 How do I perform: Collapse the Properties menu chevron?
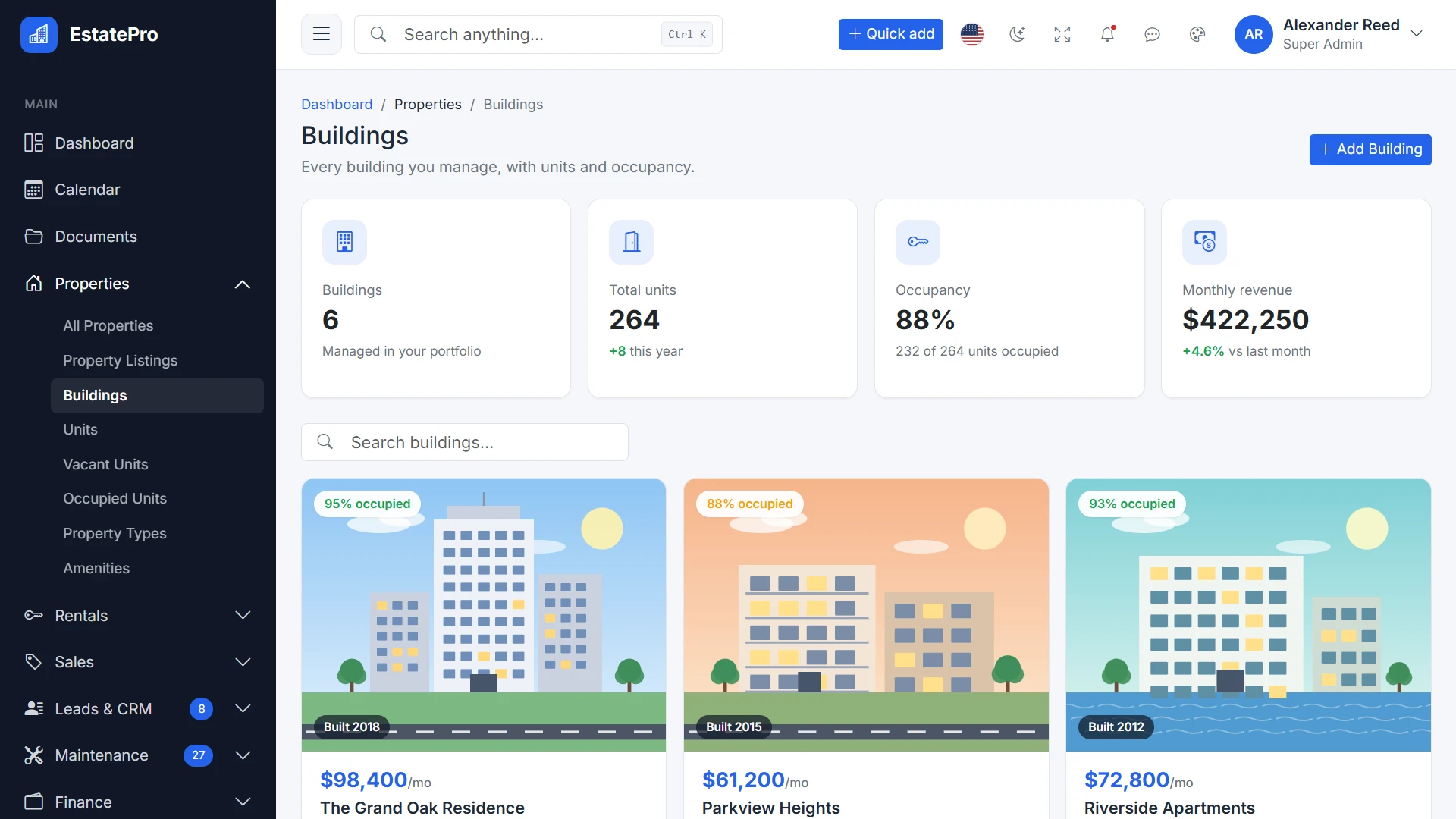(243, 284)
